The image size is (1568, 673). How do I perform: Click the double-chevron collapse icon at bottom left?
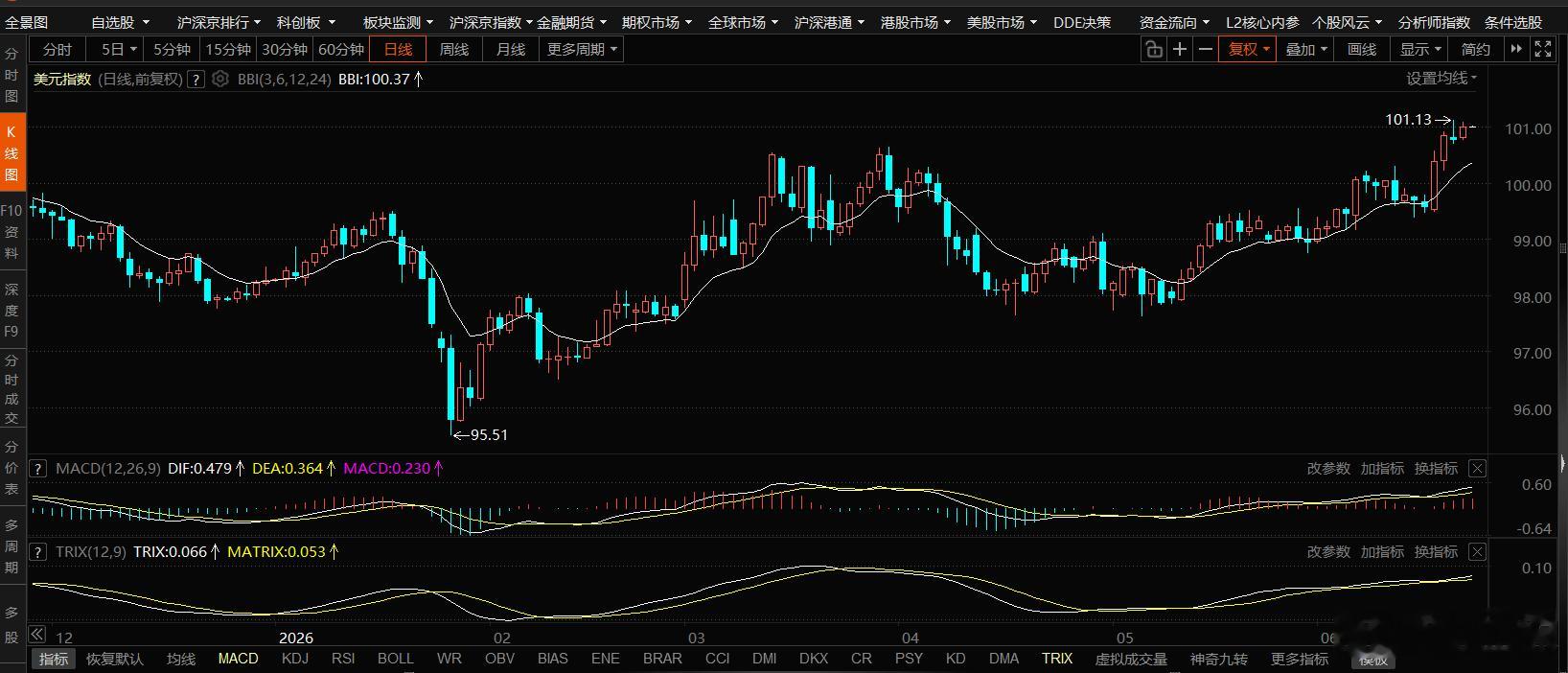(37, 635)
